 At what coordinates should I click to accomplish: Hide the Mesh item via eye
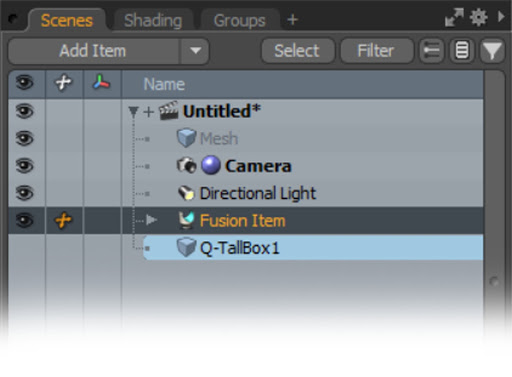(x=25, y=138)
